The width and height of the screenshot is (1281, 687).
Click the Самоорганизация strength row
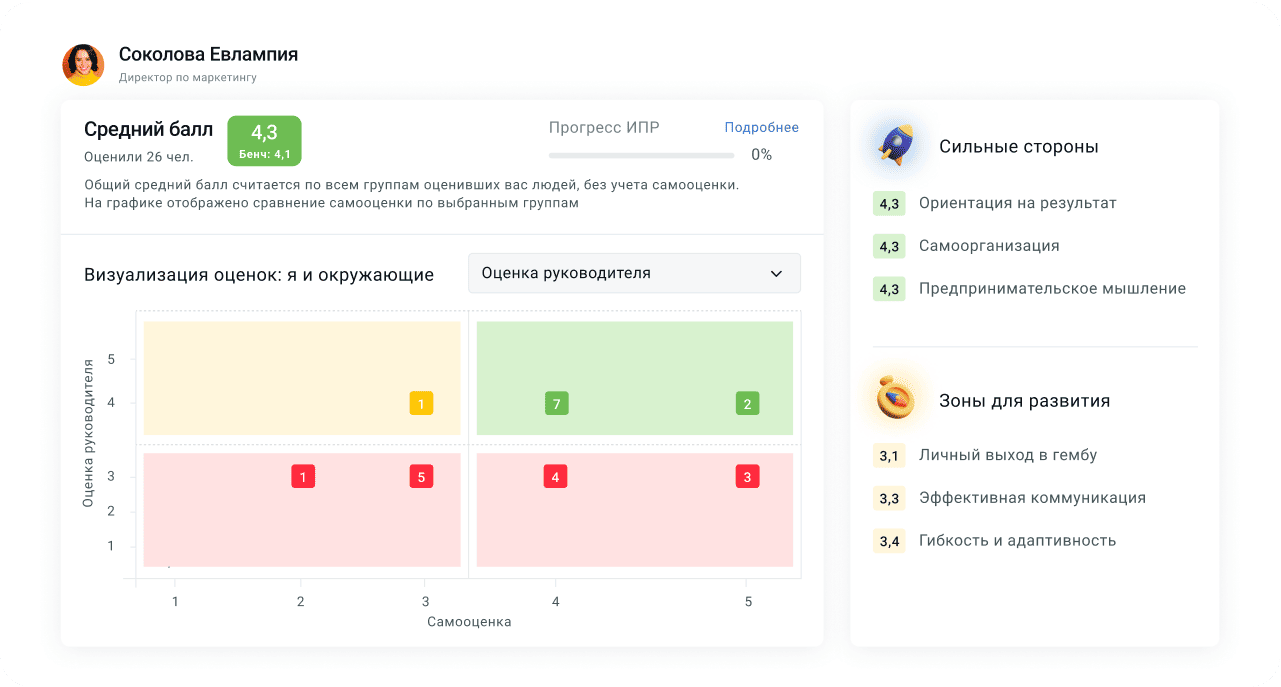(x=967, y=246)
